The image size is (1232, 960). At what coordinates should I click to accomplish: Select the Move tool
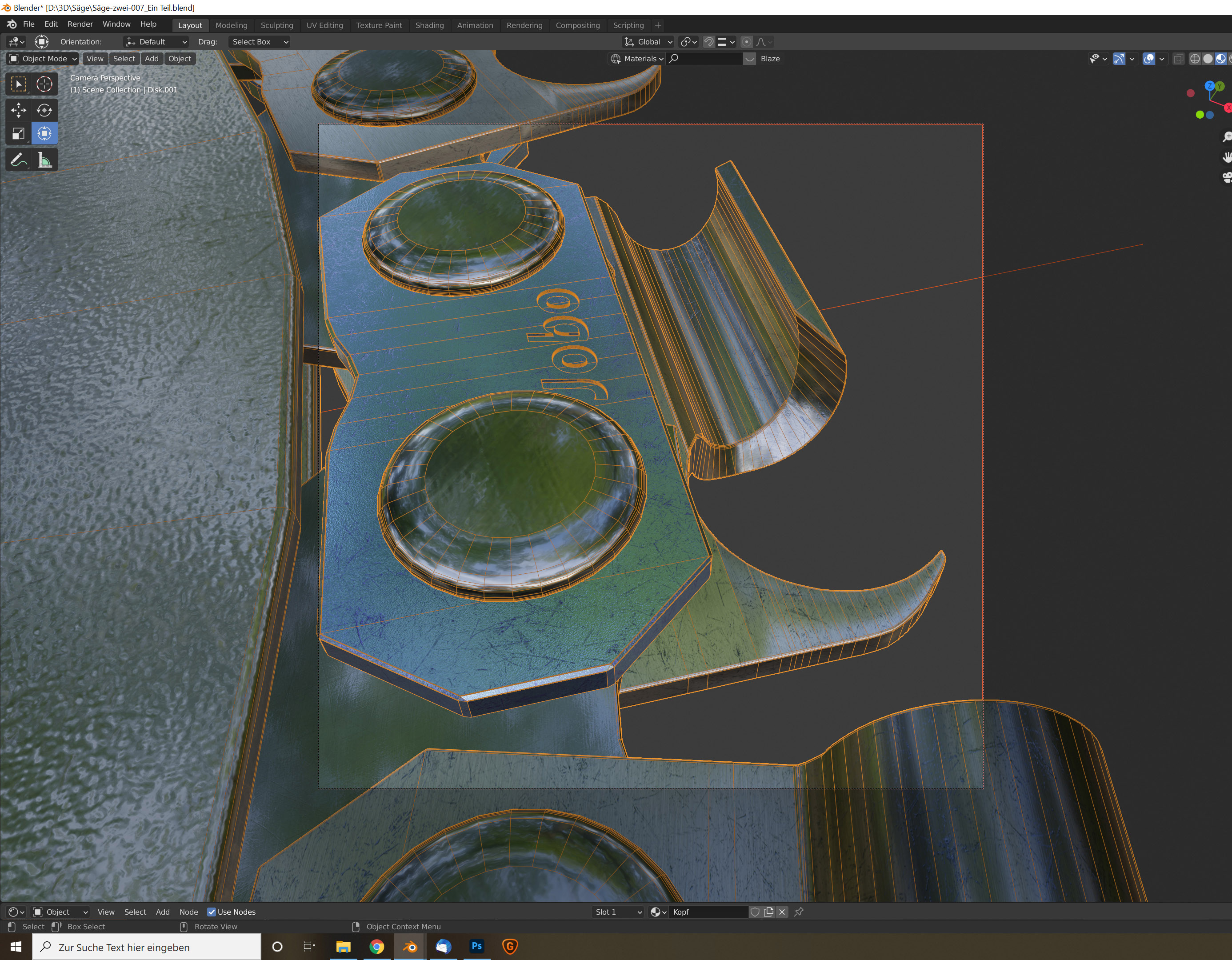click(18, 110)
